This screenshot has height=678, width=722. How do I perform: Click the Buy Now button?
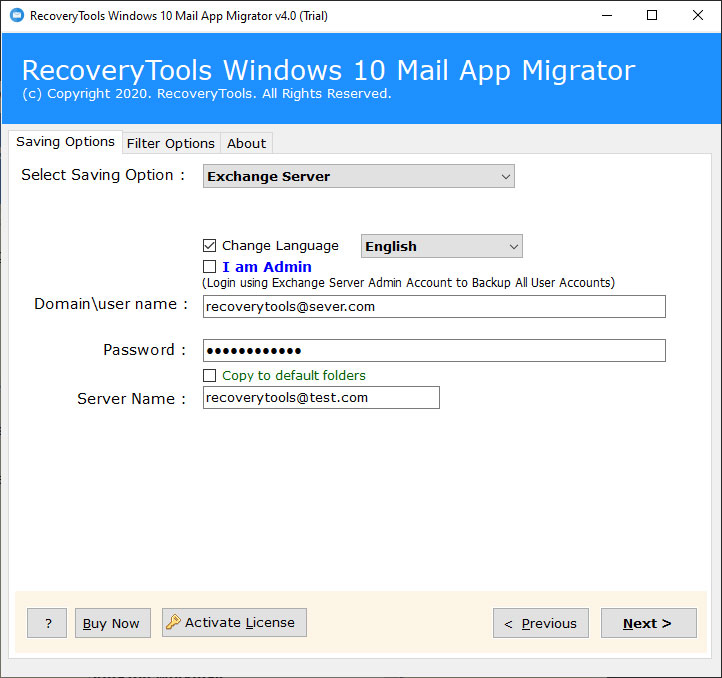(x=113, y=623)
